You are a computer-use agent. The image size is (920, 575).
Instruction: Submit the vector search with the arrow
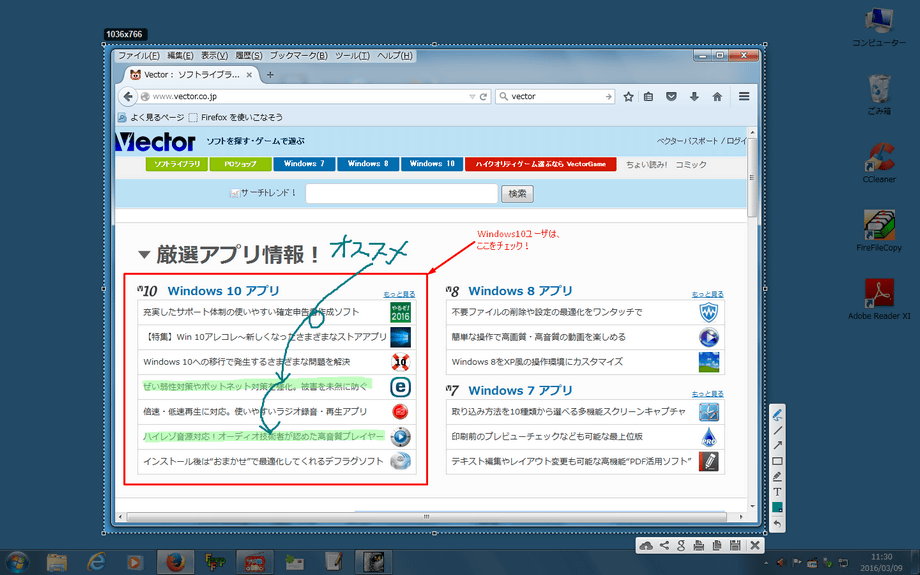(x=608, y=97)
